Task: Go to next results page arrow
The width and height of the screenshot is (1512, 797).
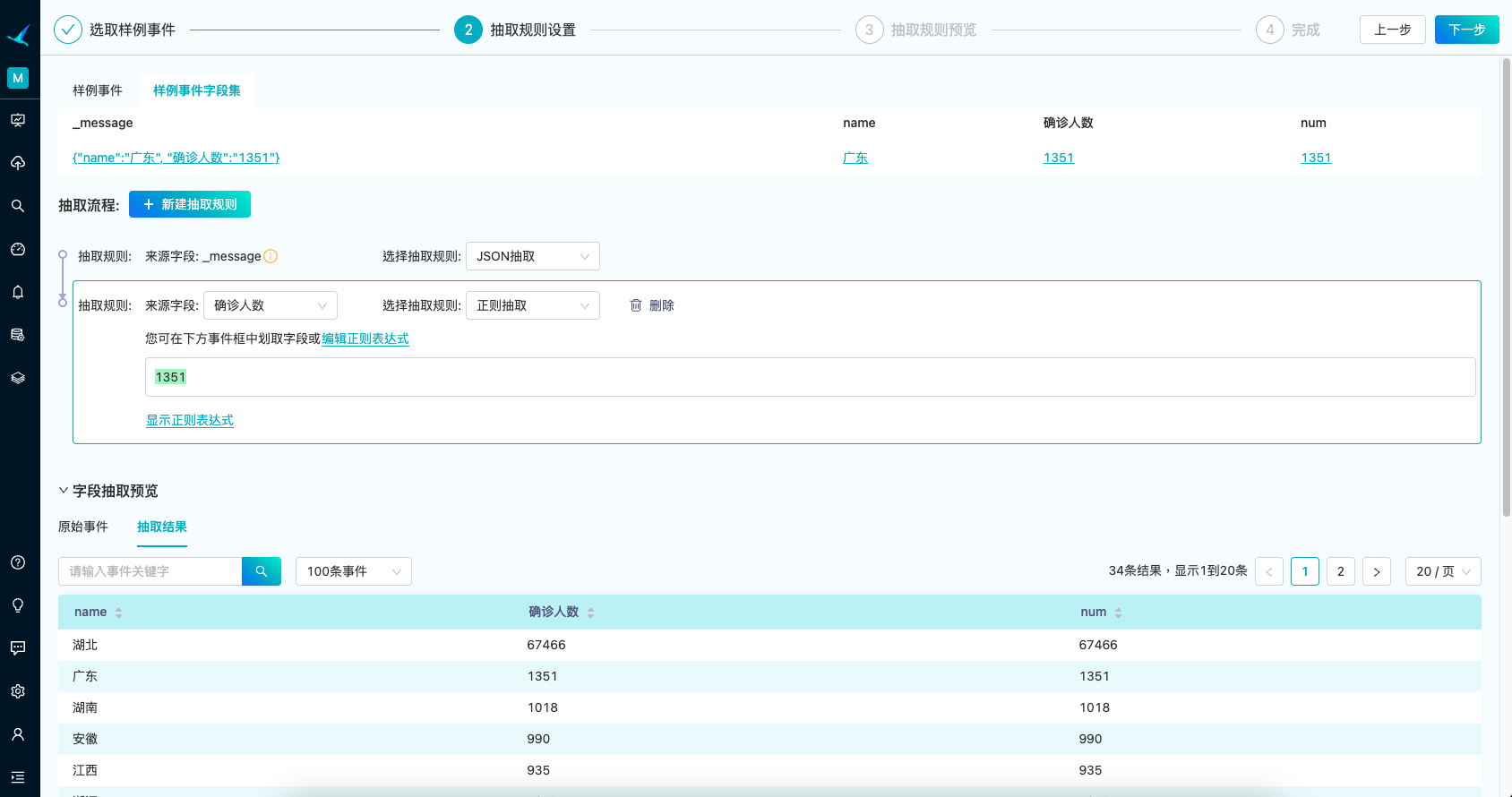Action: 1377,571
